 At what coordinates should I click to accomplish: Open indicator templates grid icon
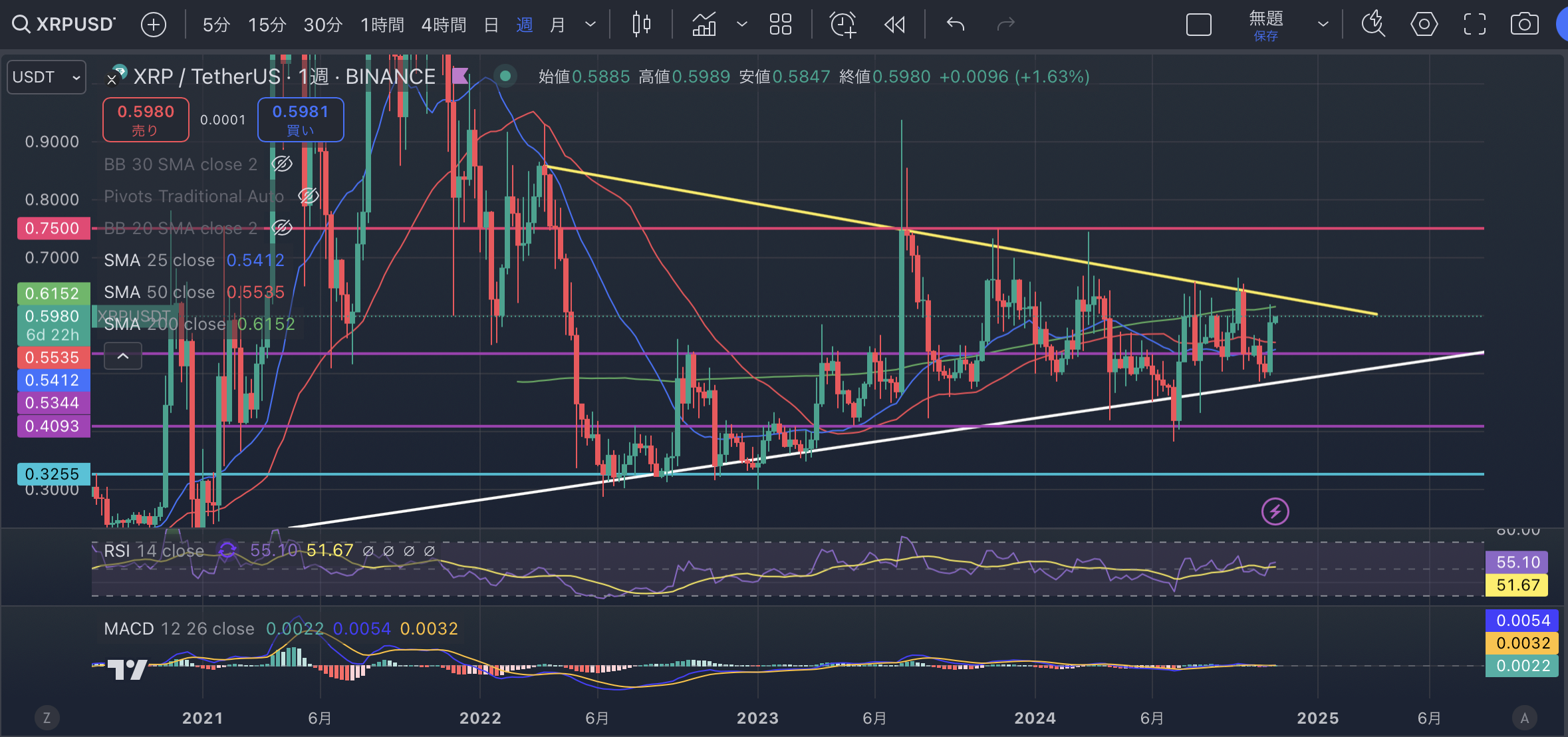click(780, 25)
